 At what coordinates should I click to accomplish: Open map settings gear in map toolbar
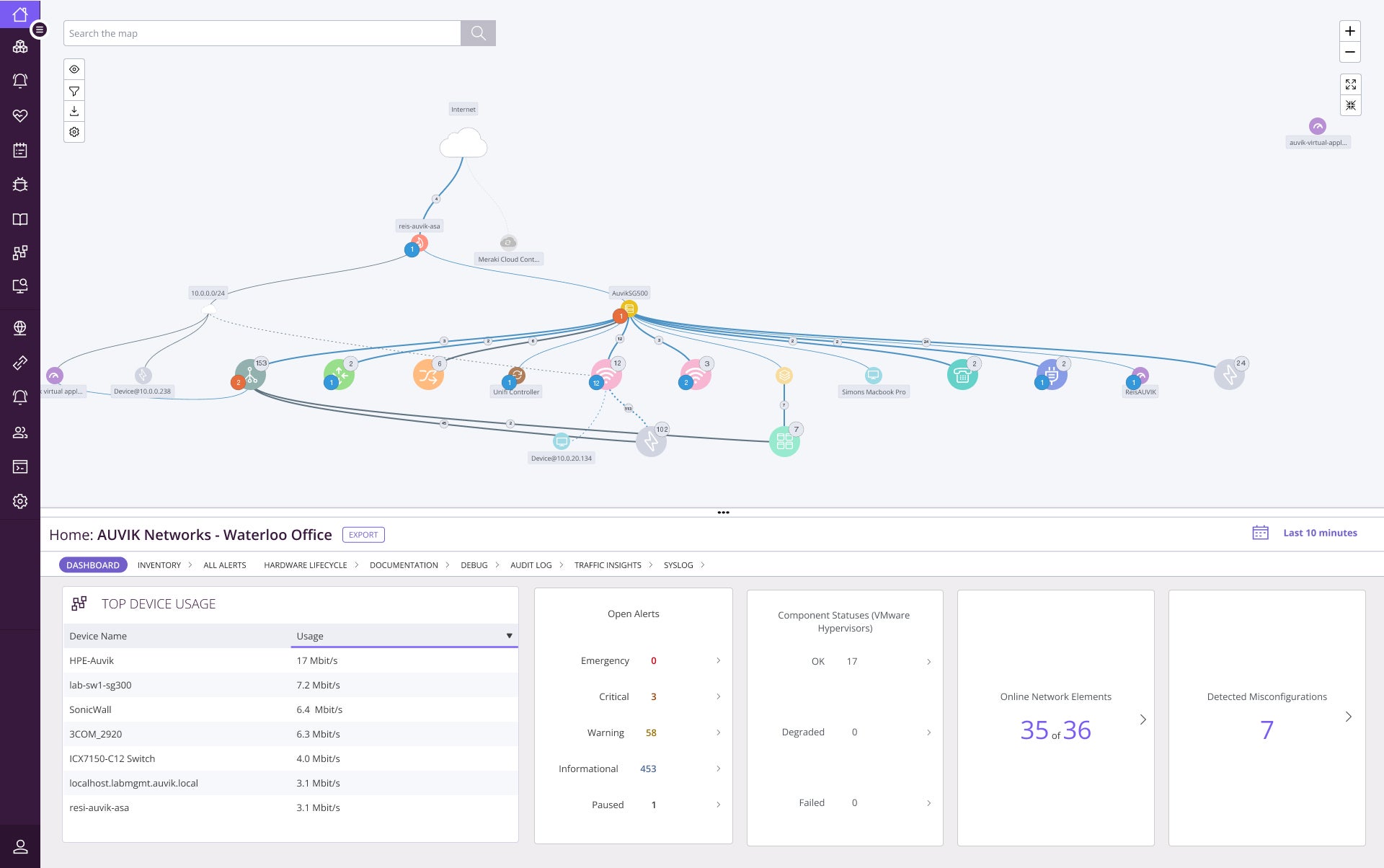click(x=74, y=132)
